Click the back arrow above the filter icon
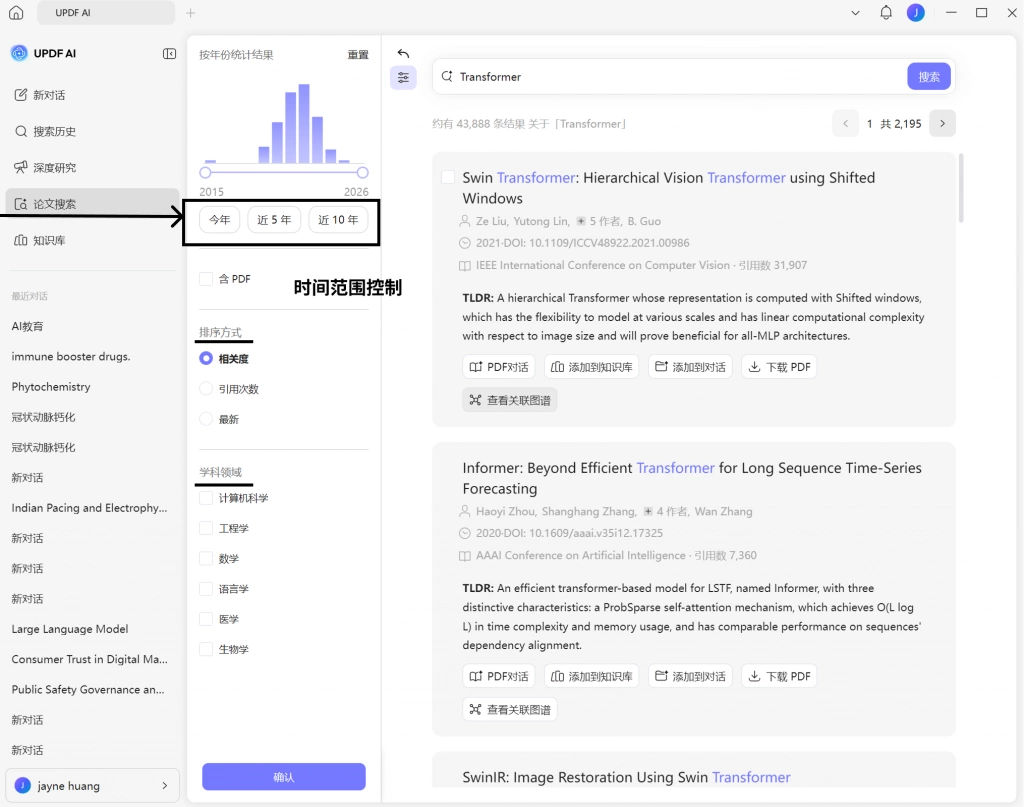1024x807 pixels. tap(403, 54)
